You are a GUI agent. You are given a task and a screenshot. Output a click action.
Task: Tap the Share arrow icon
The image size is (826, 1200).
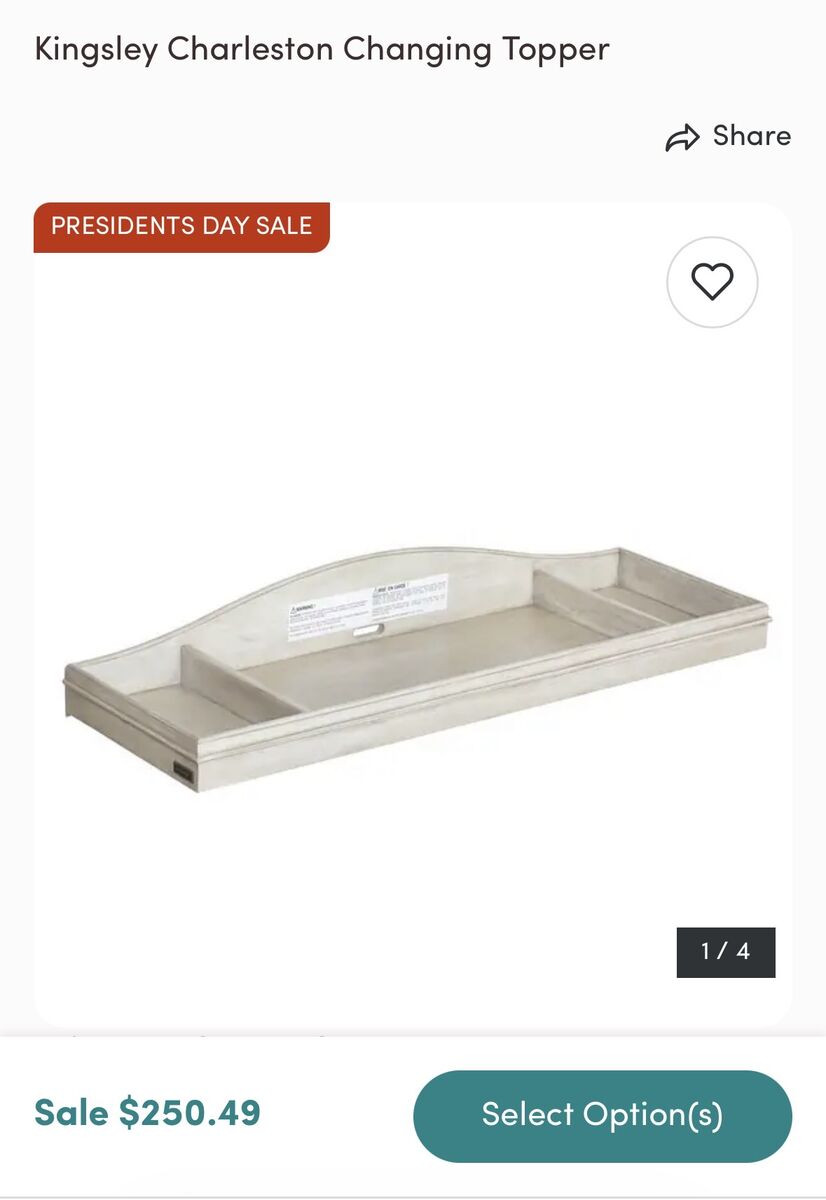pyautogui.click(x=683, y=138)
